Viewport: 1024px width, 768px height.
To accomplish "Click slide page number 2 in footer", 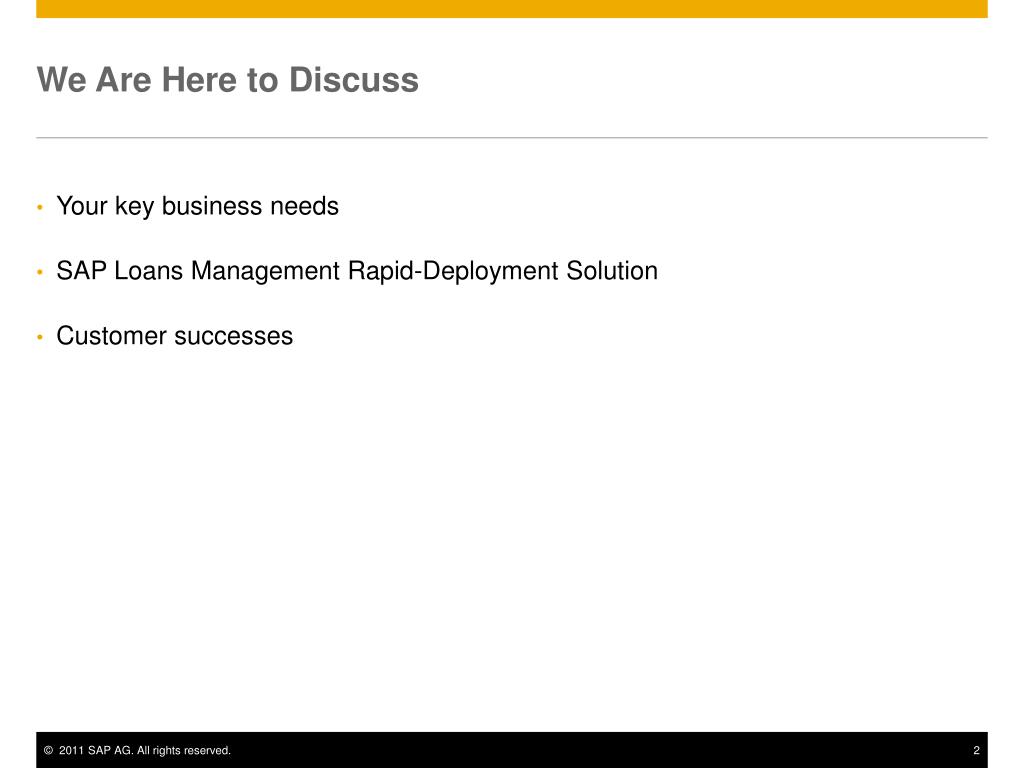I will (976, 750).
